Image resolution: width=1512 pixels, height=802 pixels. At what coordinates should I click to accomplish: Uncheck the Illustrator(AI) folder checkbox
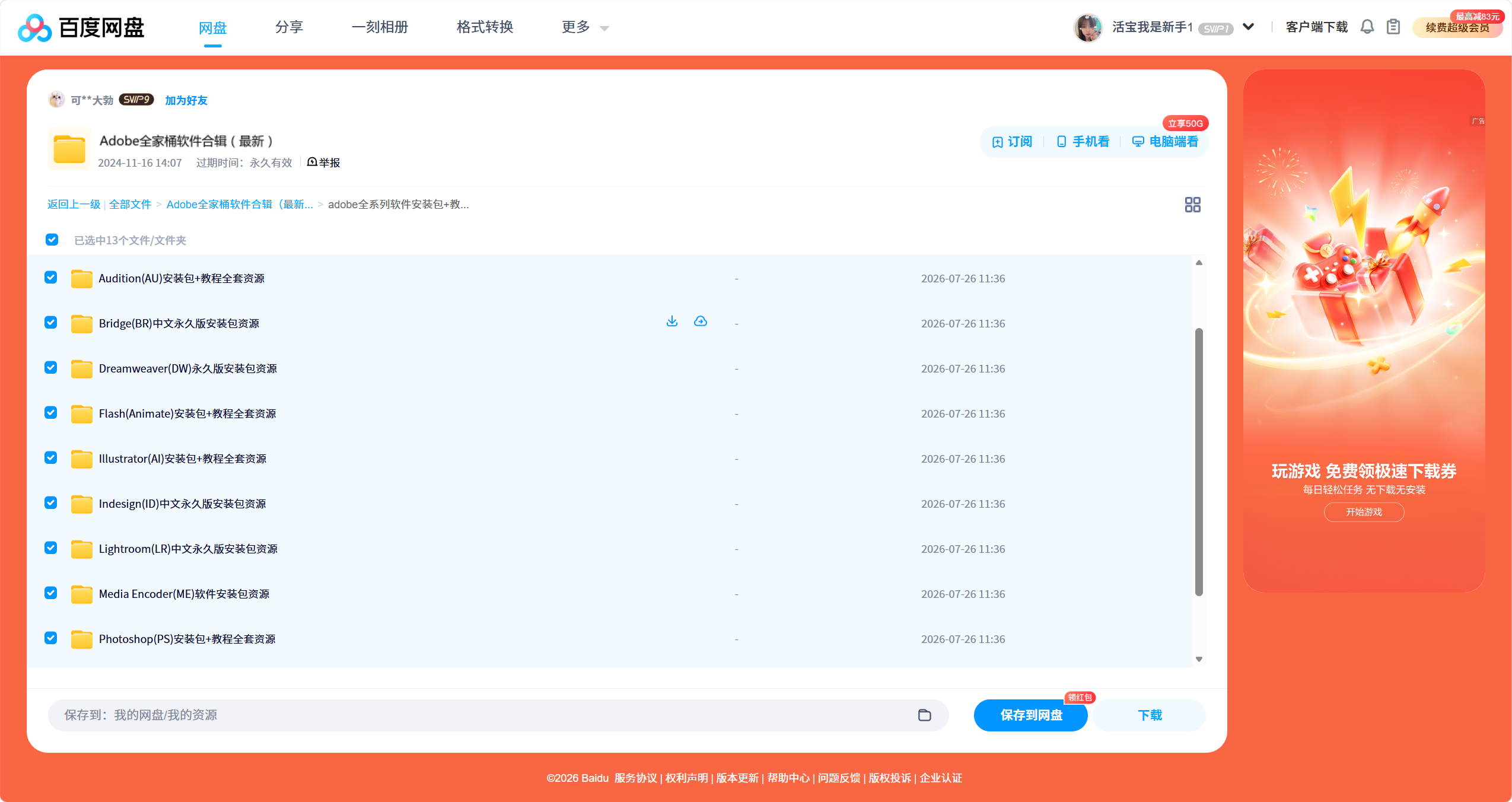pos(51,458)
